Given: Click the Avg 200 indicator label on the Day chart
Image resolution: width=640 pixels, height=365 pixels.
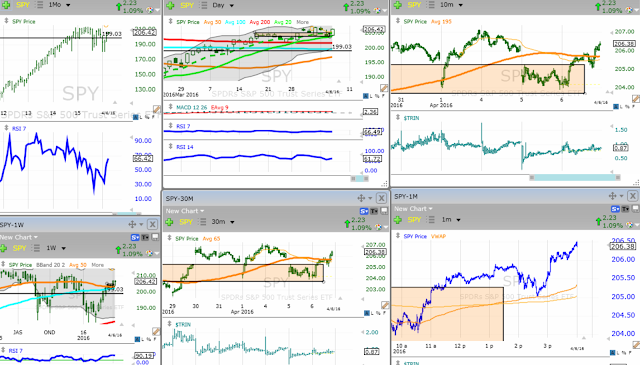Looking at the screenshot, I should click(260, 22).
